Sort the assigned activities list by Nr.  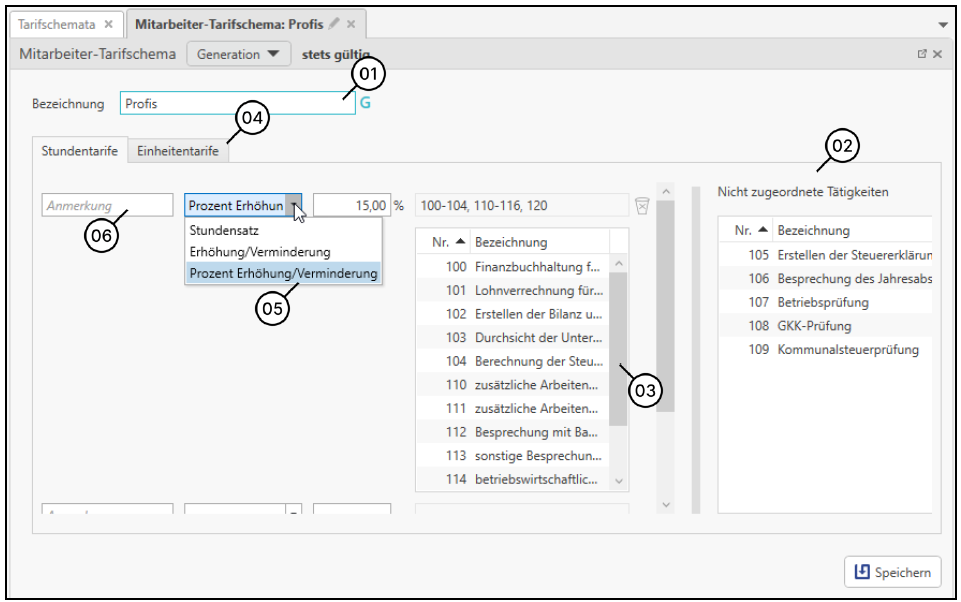click(449, 242)
